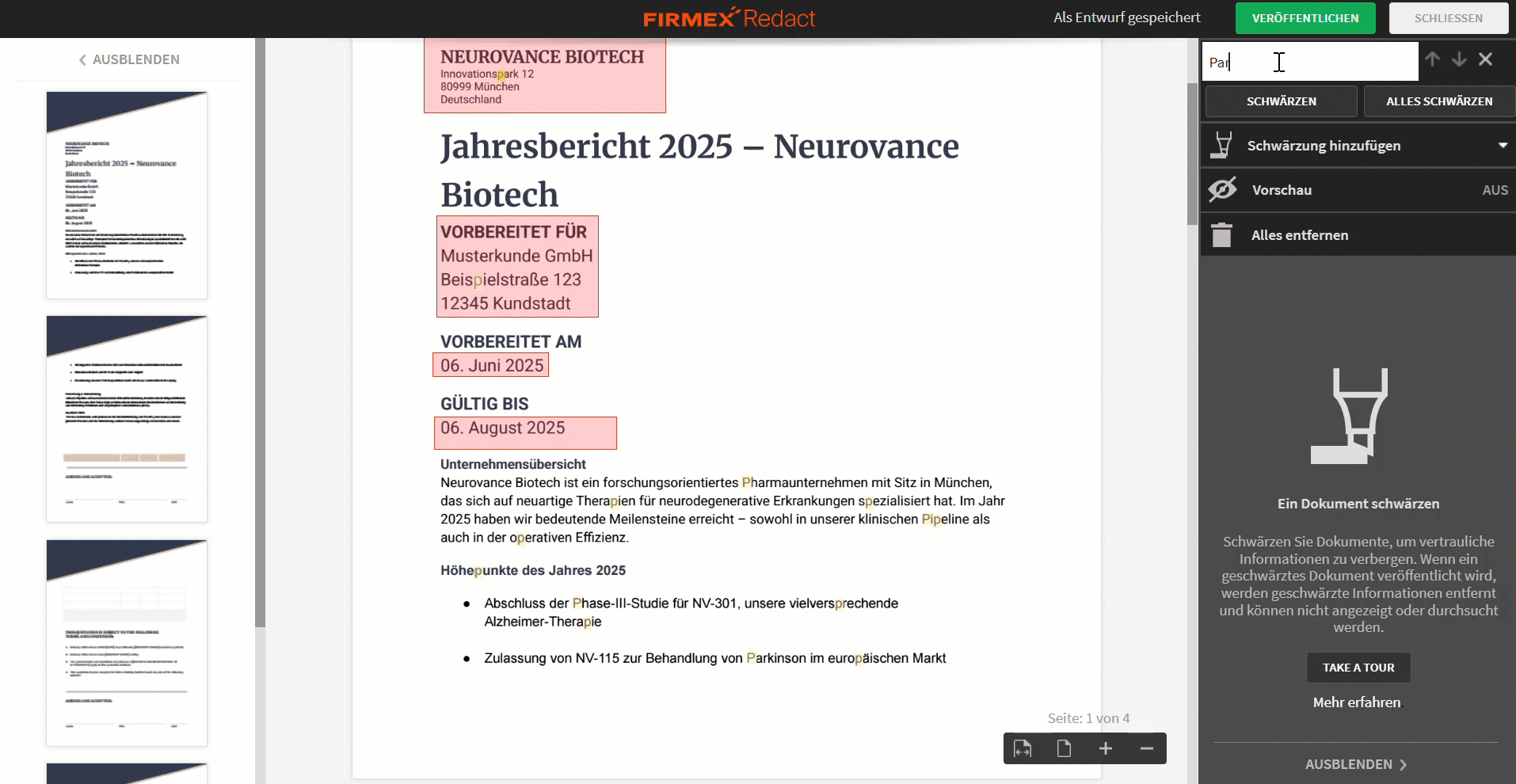Viewport: 1516px width, 784px height.
Task: Click the fit whole page icon
Action: point(1064,748)
